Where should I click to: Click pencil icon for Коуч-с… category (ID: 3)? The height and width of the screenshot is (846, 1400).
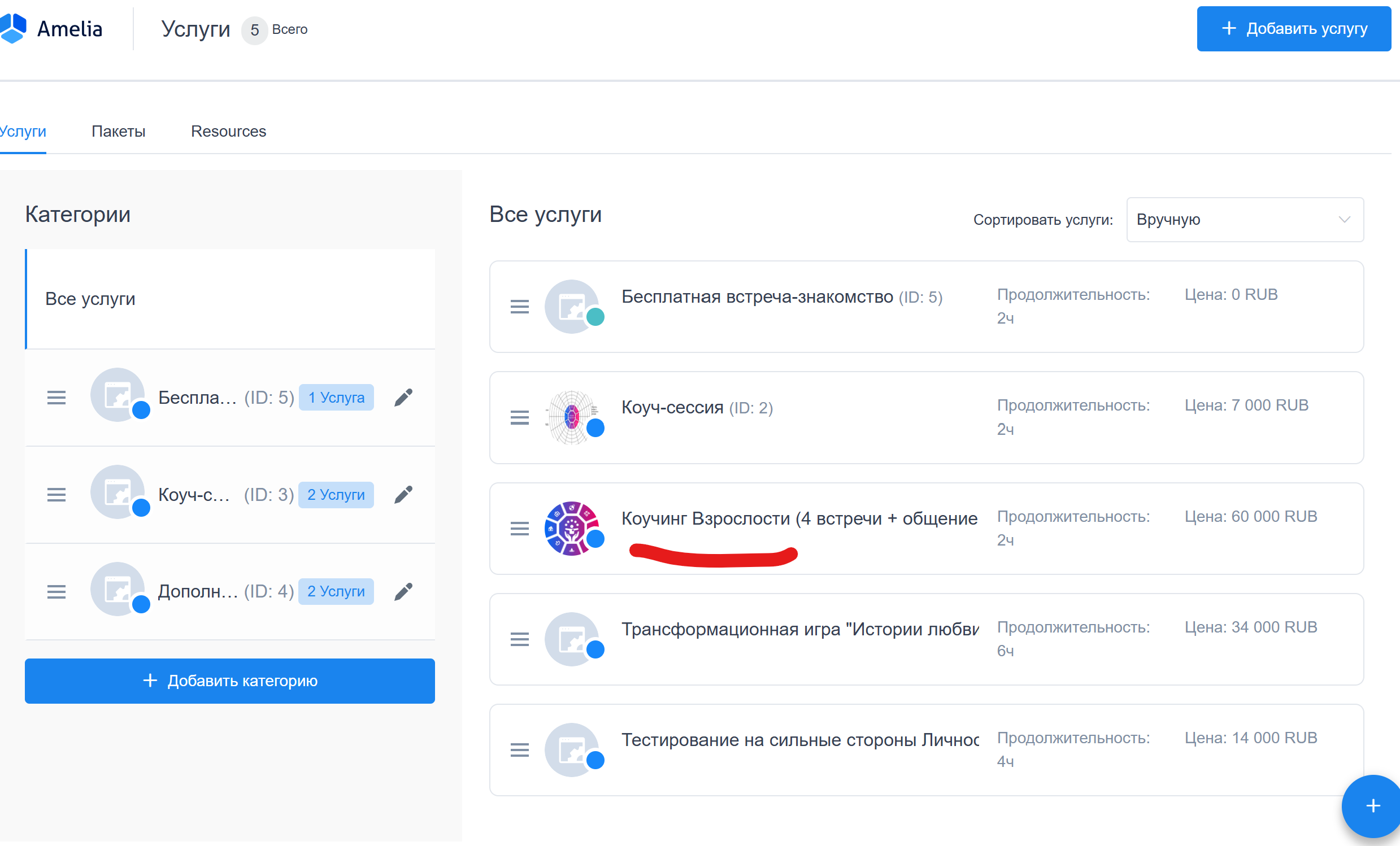(403, 495)
